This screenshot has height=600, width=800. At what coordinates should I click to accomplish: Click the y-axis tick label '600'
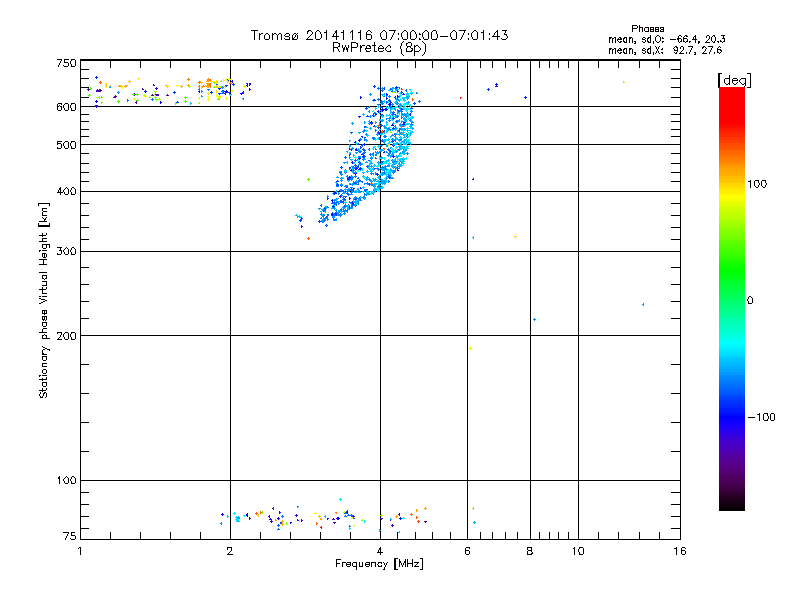coord(66,107)
